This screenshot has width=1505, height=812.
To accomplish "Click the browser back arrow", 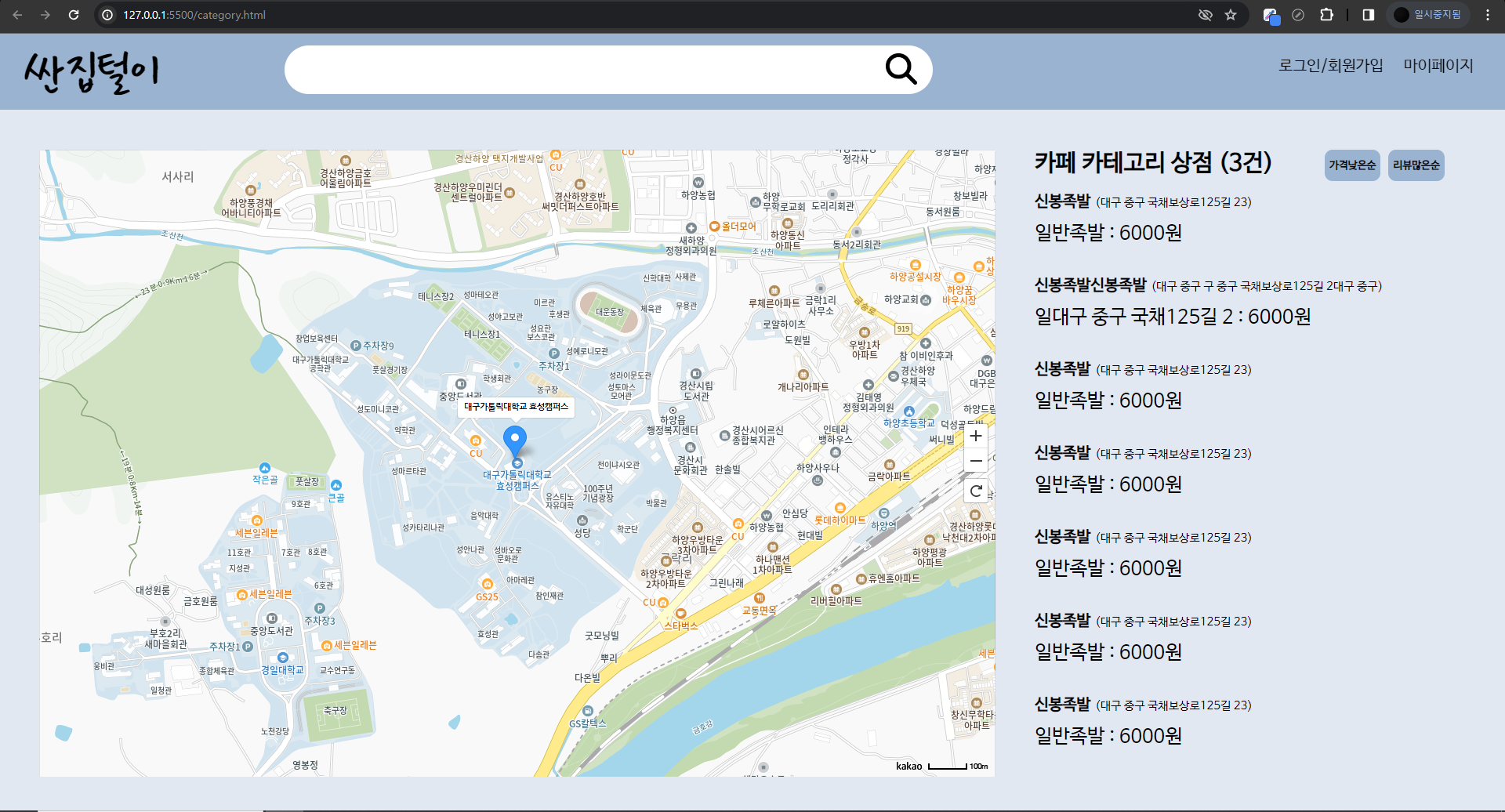I will click(x=17, y=15).
